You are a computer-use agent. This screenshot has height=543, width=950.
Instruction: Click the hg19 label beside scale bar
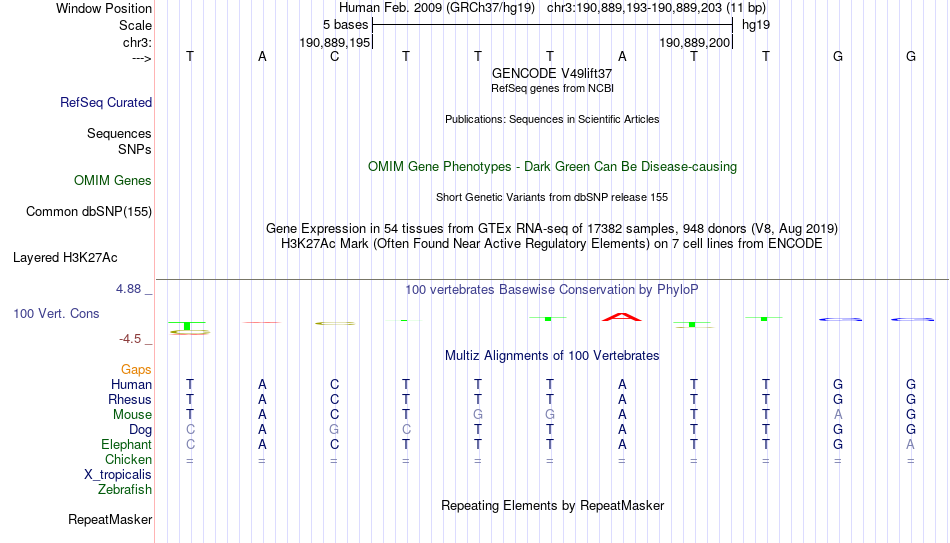756,25
